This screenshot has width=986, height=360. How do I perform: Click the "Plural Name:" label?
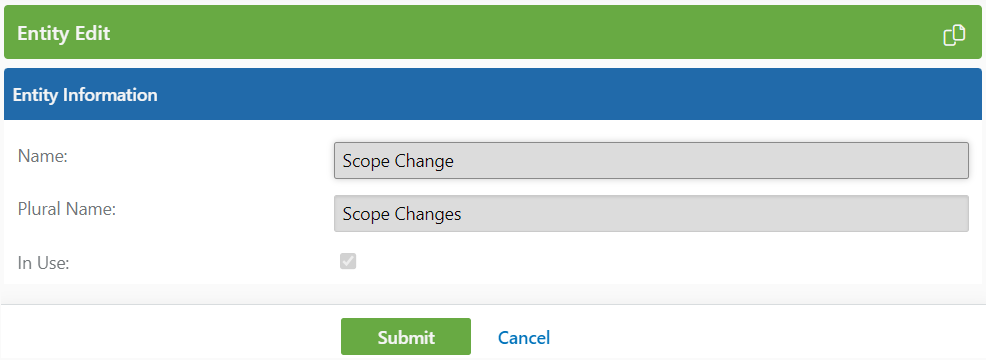tap(67, 209)
